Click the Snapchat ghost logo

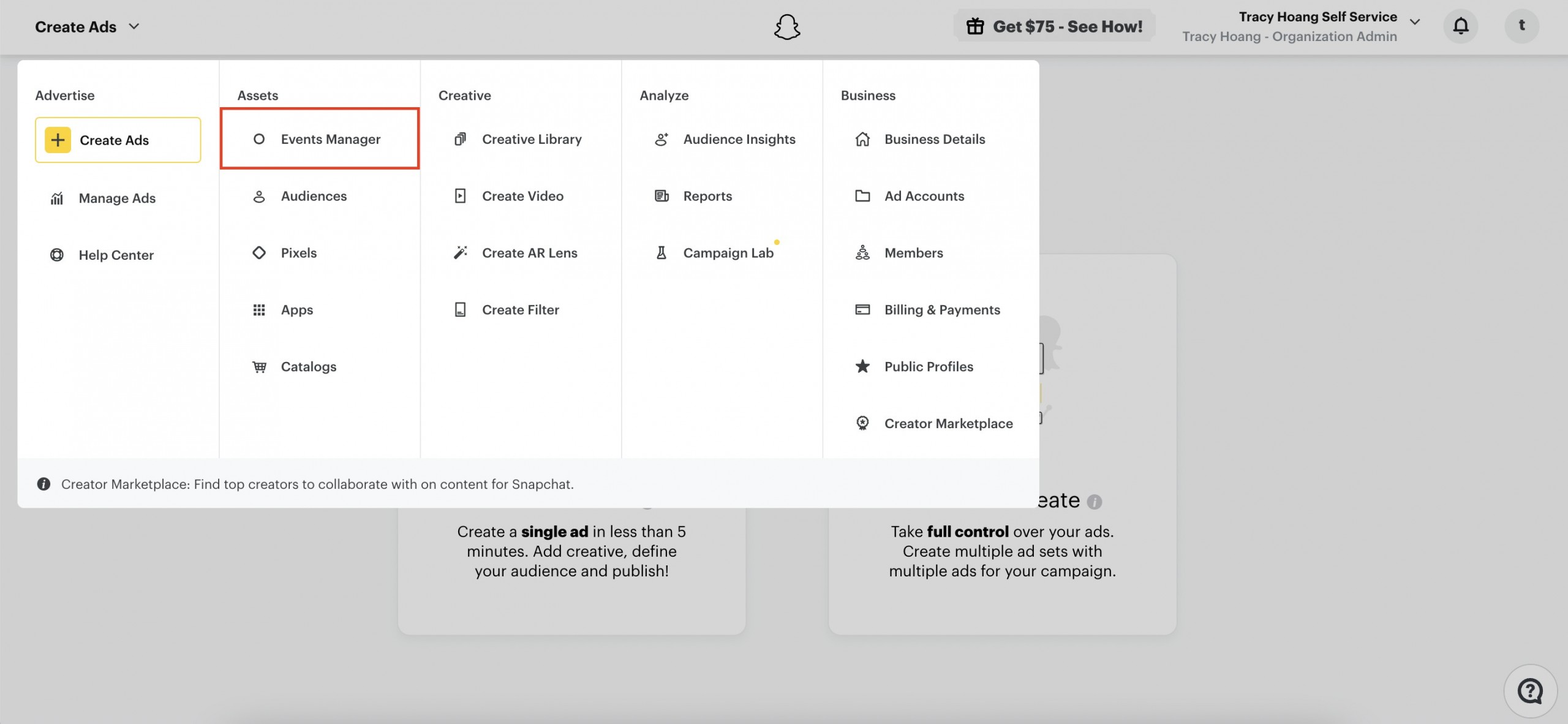coord(787,27)
